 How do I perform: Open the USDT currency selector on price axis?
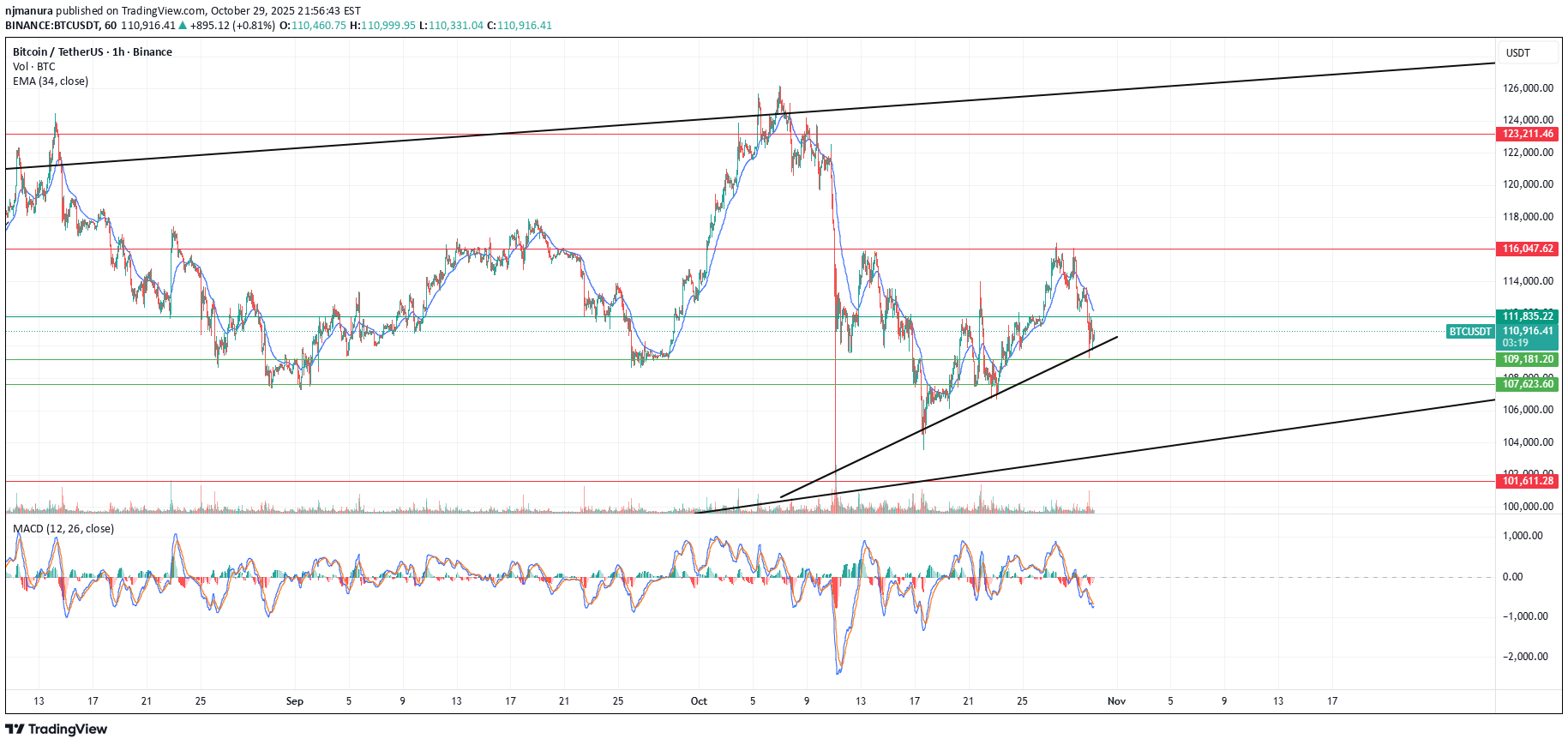point(1517,53)
